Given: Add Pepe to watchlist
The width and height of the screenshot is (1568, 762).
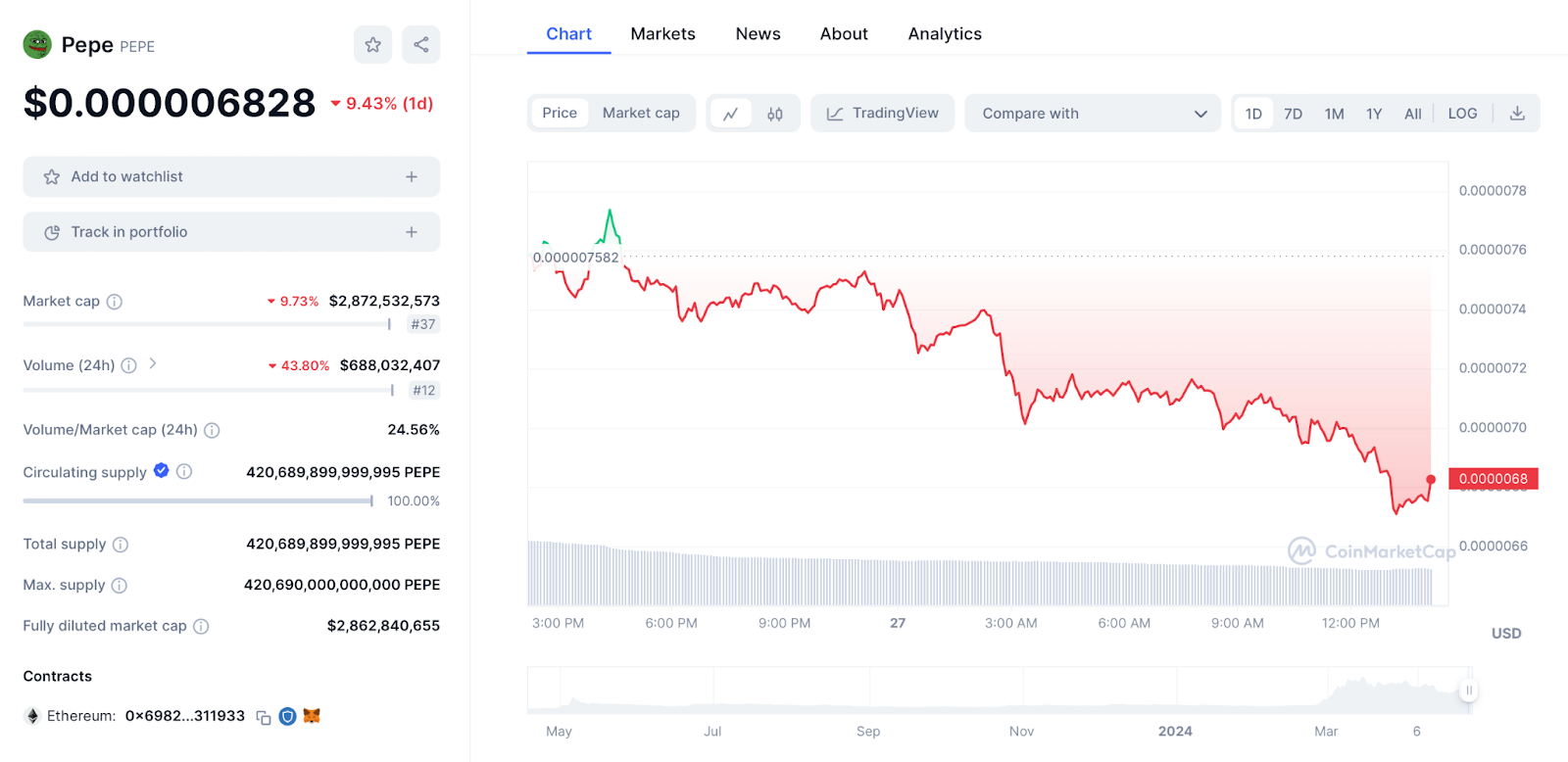Looking at the screenshot, I should click(x=231, y=177).
